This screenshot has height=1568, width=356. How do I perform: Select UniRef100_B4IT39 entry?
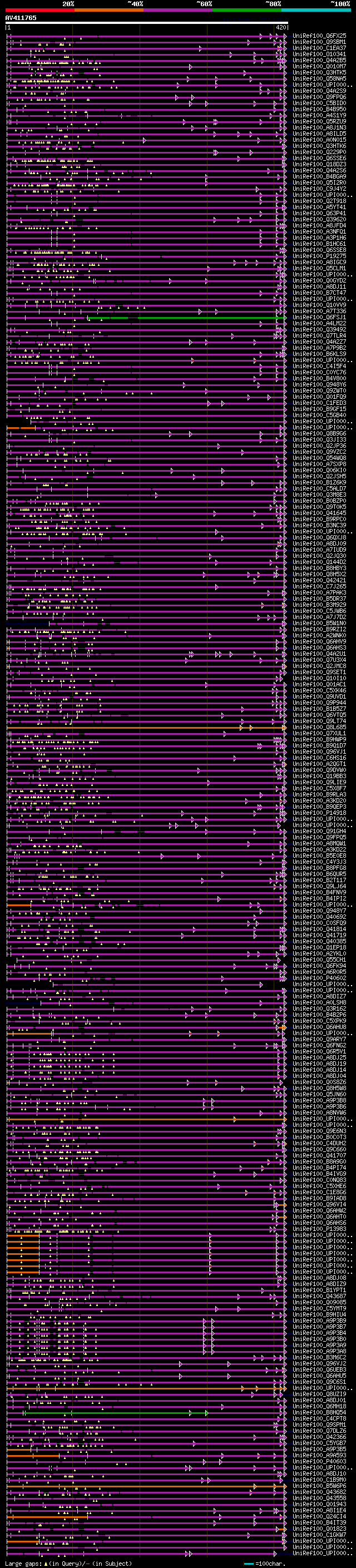click(319, 1522)
